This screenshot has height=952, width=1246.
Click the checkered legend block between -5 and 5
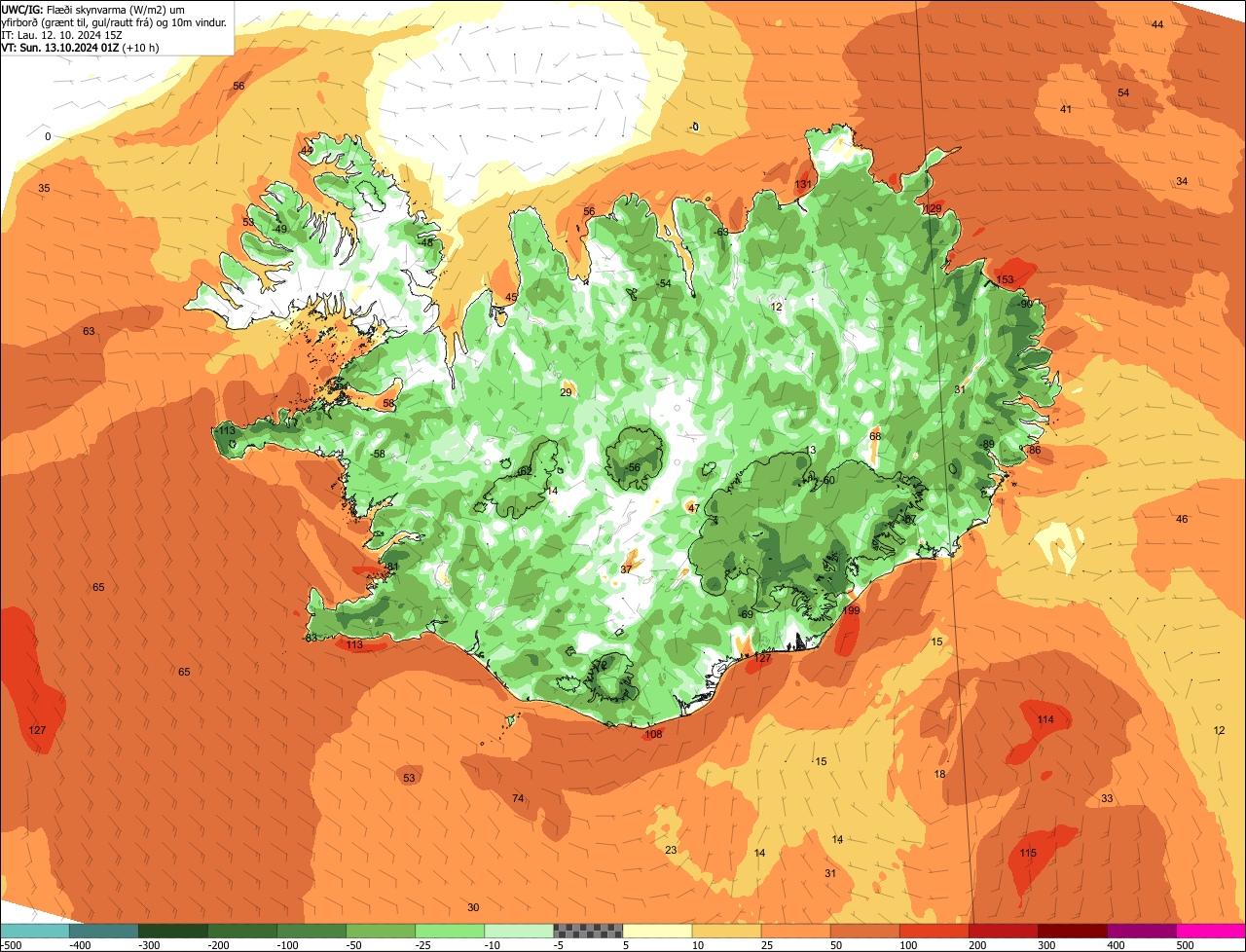point(588,931)
